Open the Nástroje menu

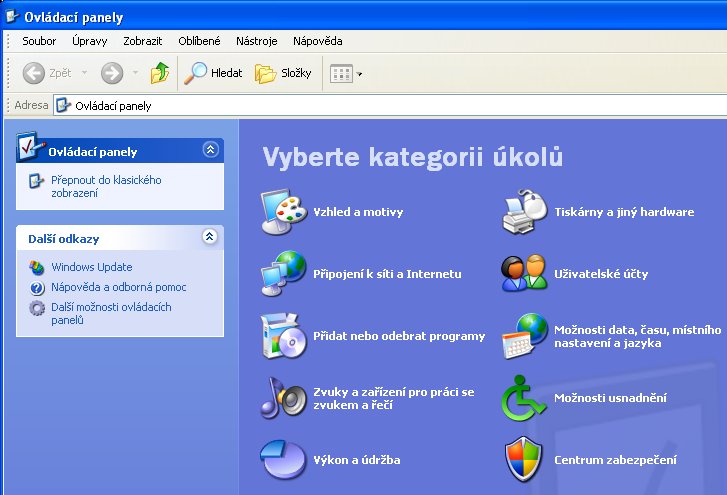tap(256, 41)
